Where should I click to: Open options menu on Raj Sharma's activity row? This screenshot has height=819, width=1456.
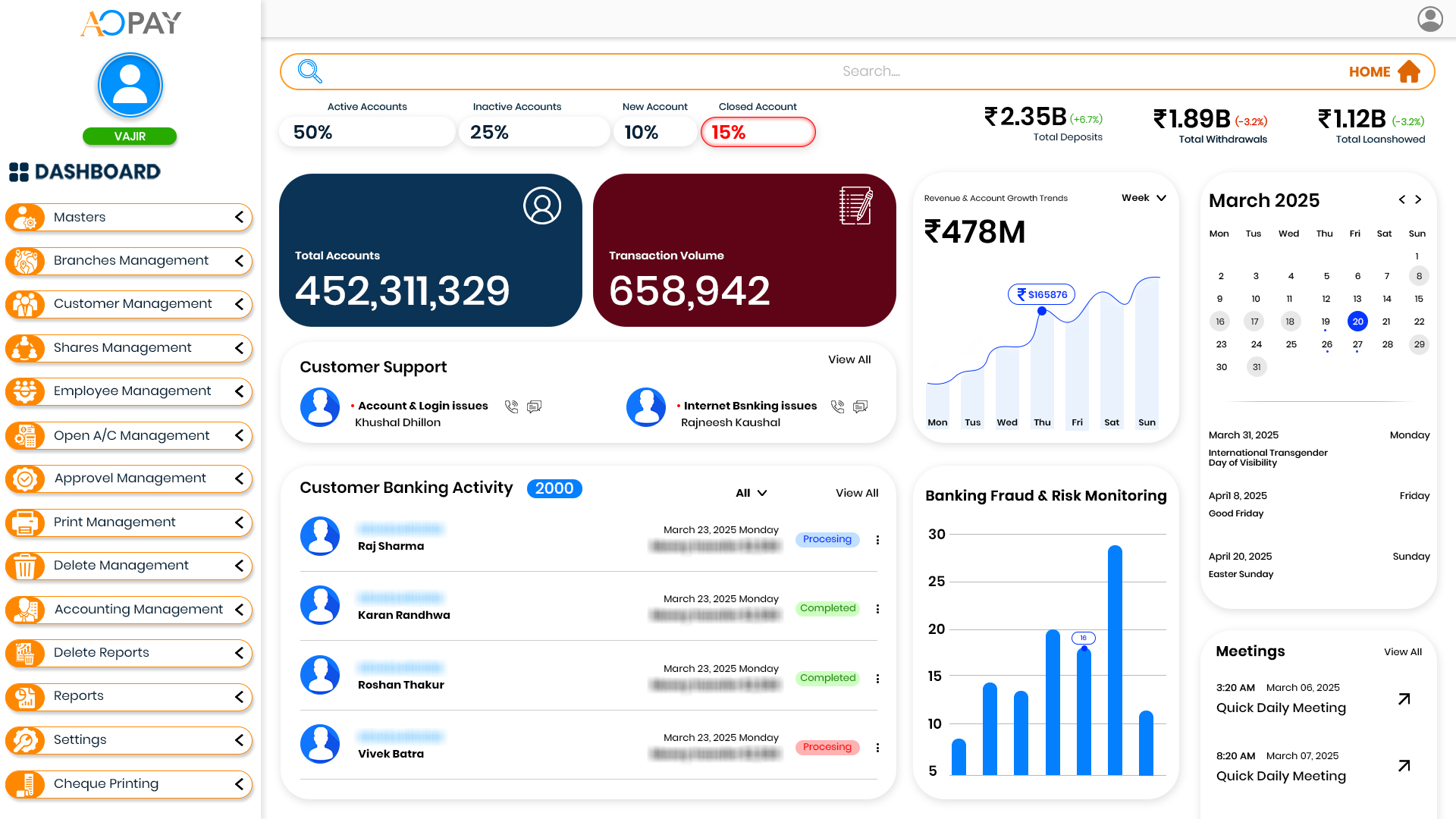(878, 539)
